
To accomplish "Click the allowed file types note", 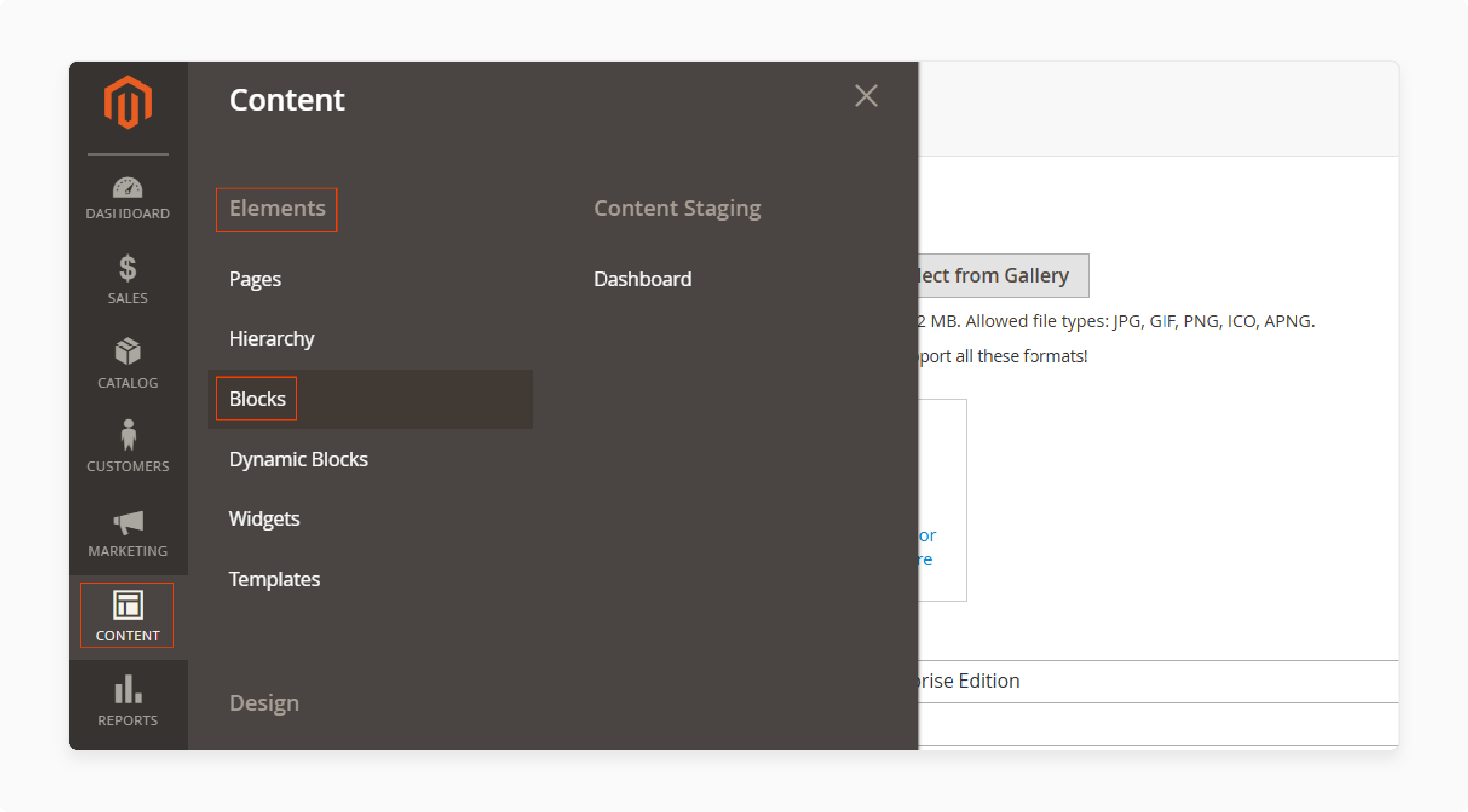I will 1116,321.
